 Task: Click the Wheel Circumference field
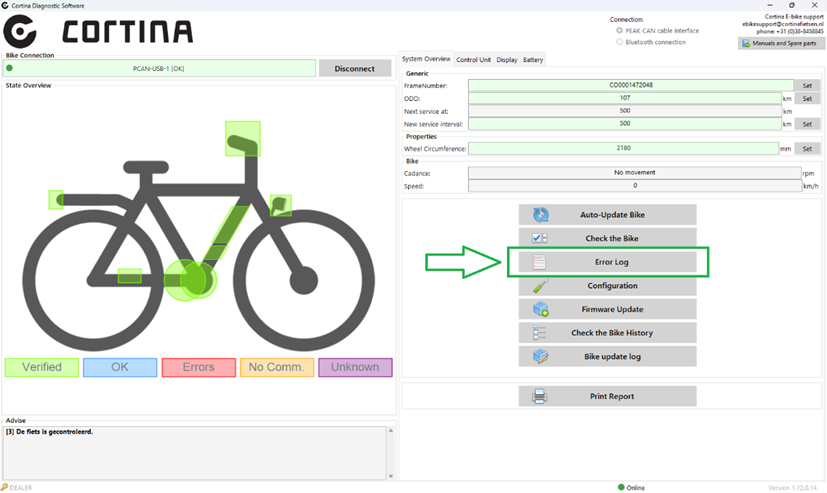point(623,148)
